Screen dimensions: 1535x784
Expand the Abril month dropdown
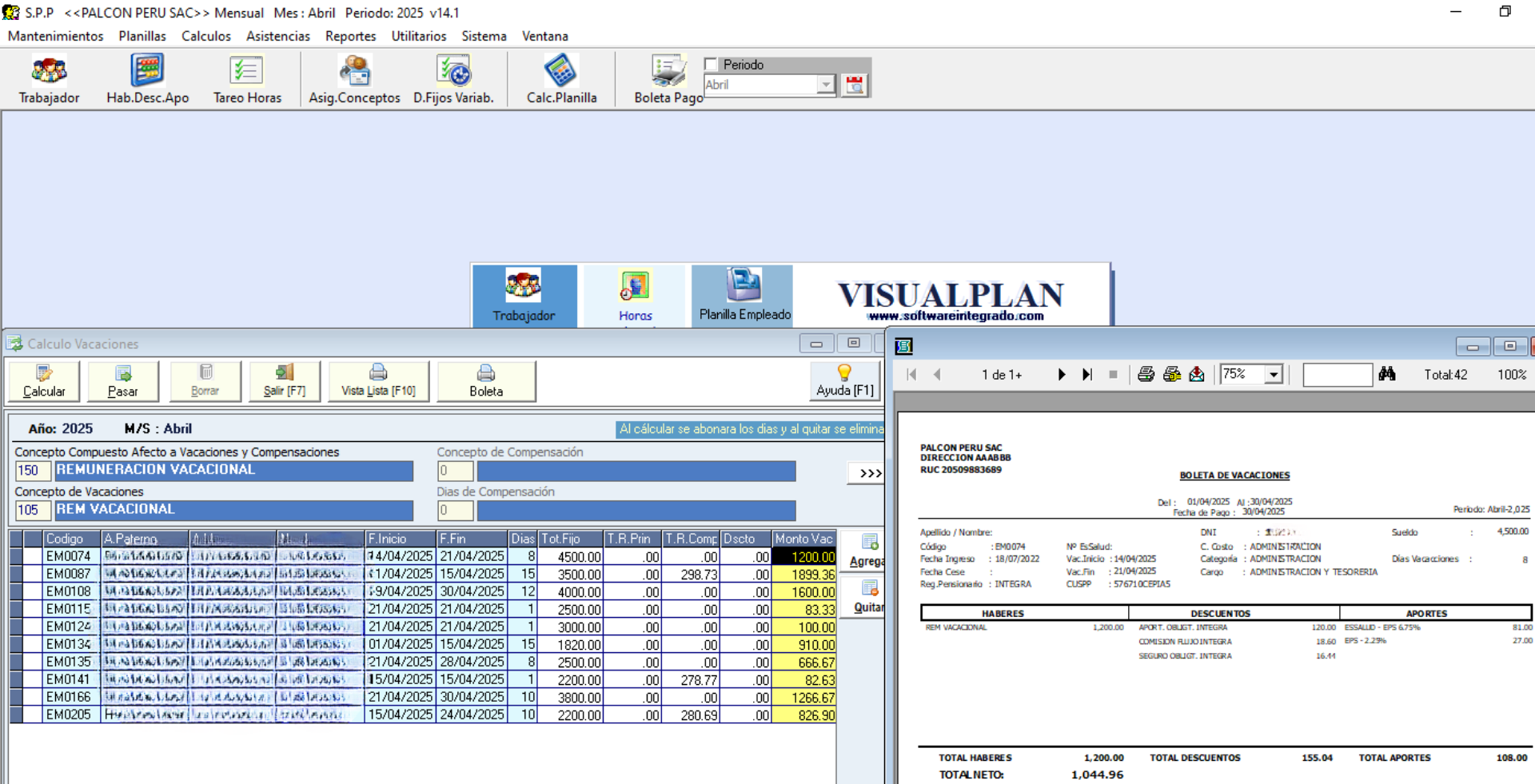(x=826, y=85)
